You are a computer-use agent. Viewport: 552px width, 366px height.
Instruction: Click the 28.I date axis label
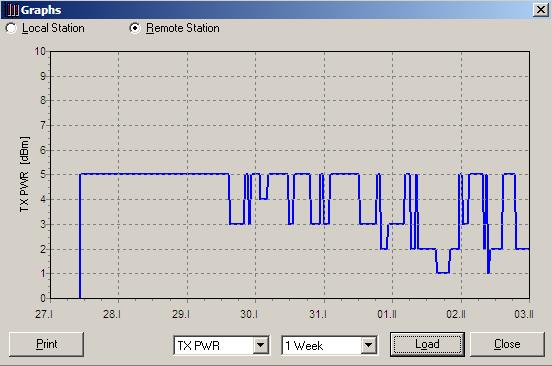click(x=112, y=314)
